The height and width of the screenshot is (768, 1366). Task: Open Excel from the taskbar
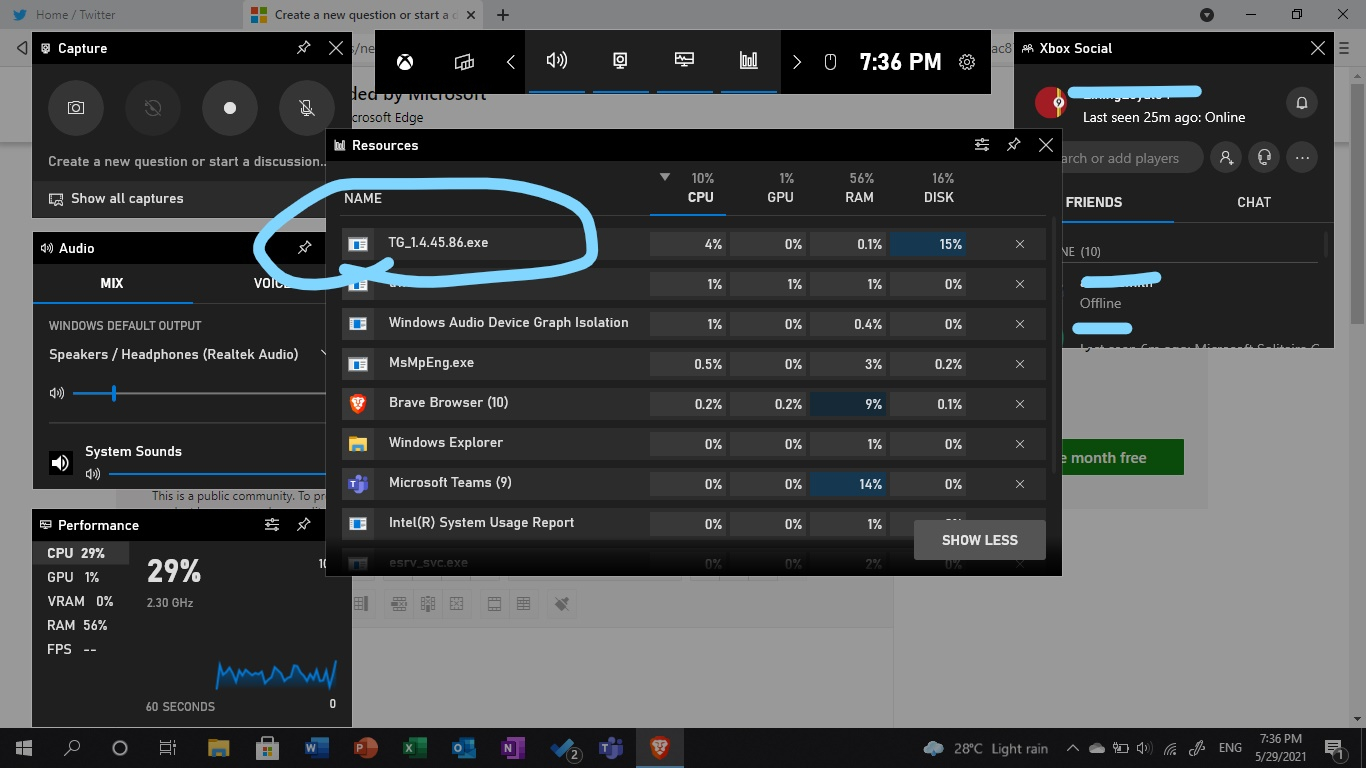[x=414, y=747]
